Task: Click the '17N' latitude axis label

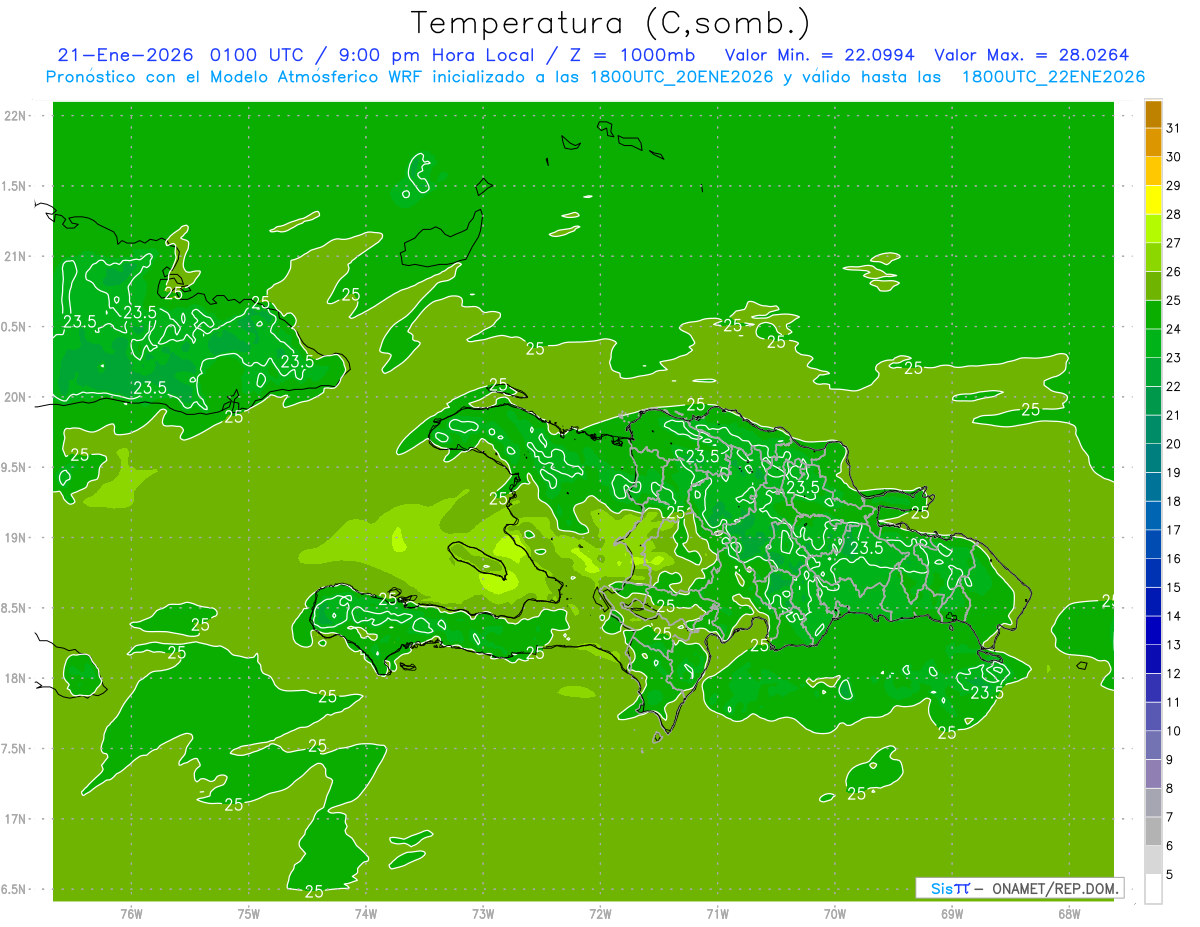Action: (x=16, y=819)
